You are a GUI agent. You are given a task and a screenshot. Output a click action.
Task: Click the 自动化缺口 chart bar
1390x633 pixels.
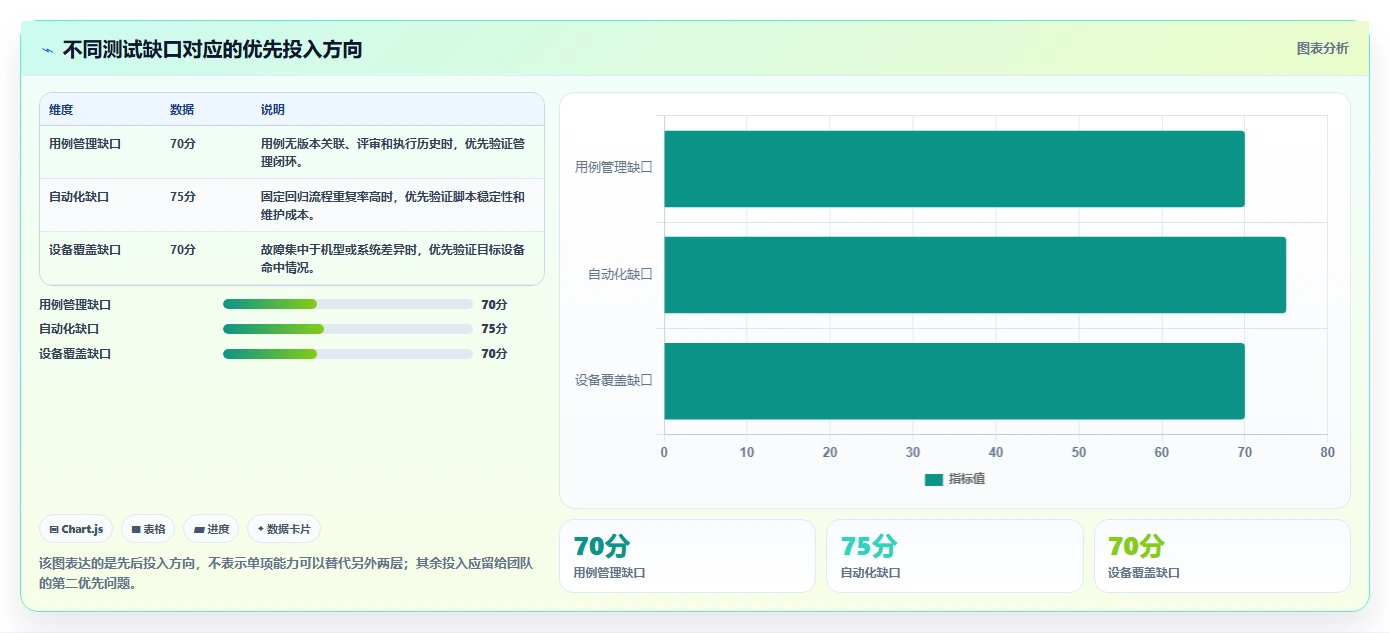click(975, 275)
